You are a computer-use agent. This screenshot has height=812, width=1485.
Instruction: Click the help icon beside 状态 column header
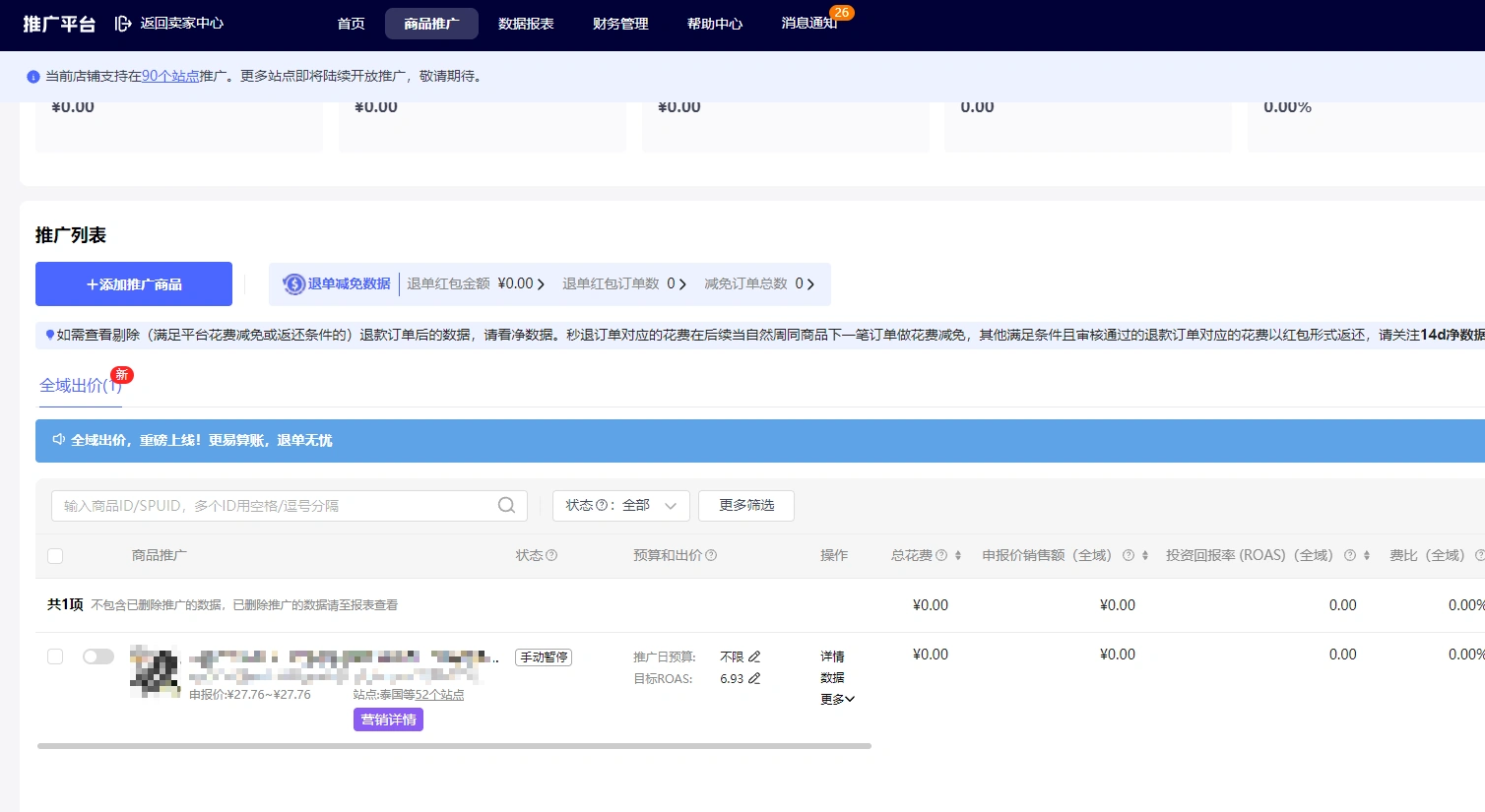pyautogui.click(x=551, y=556)
